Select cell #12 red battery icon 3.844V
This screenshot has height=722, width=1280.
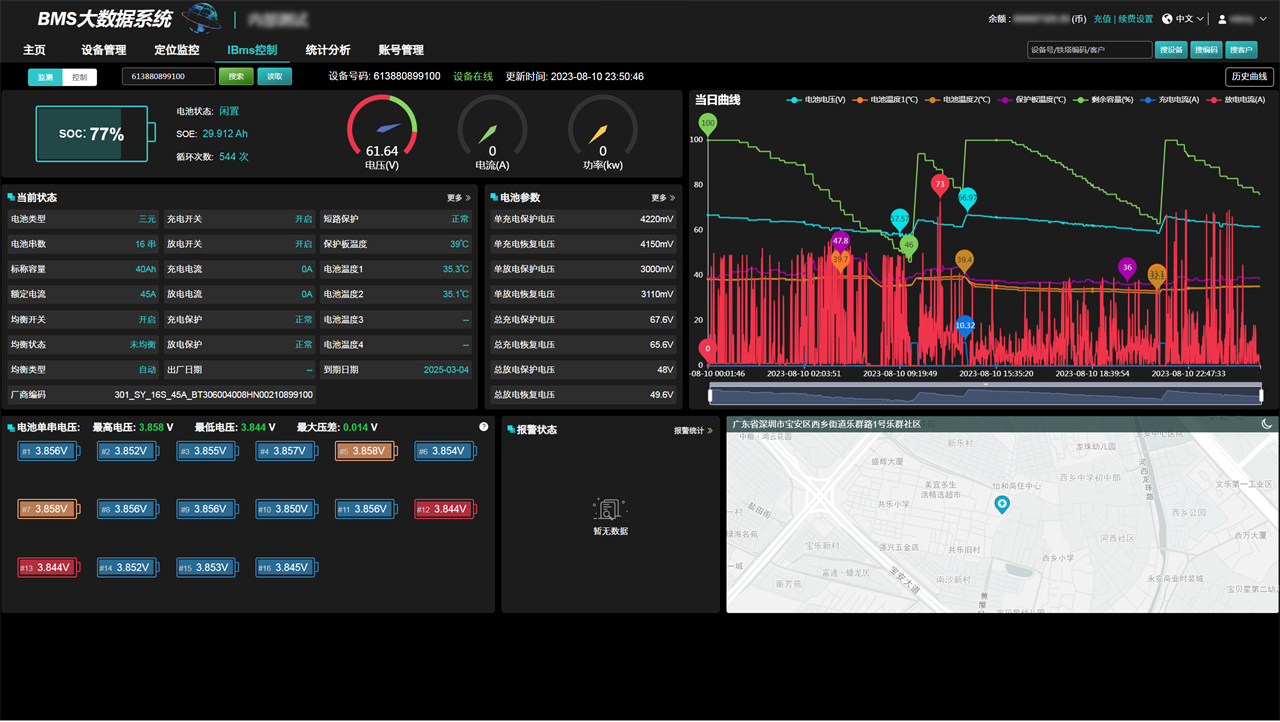445,509
